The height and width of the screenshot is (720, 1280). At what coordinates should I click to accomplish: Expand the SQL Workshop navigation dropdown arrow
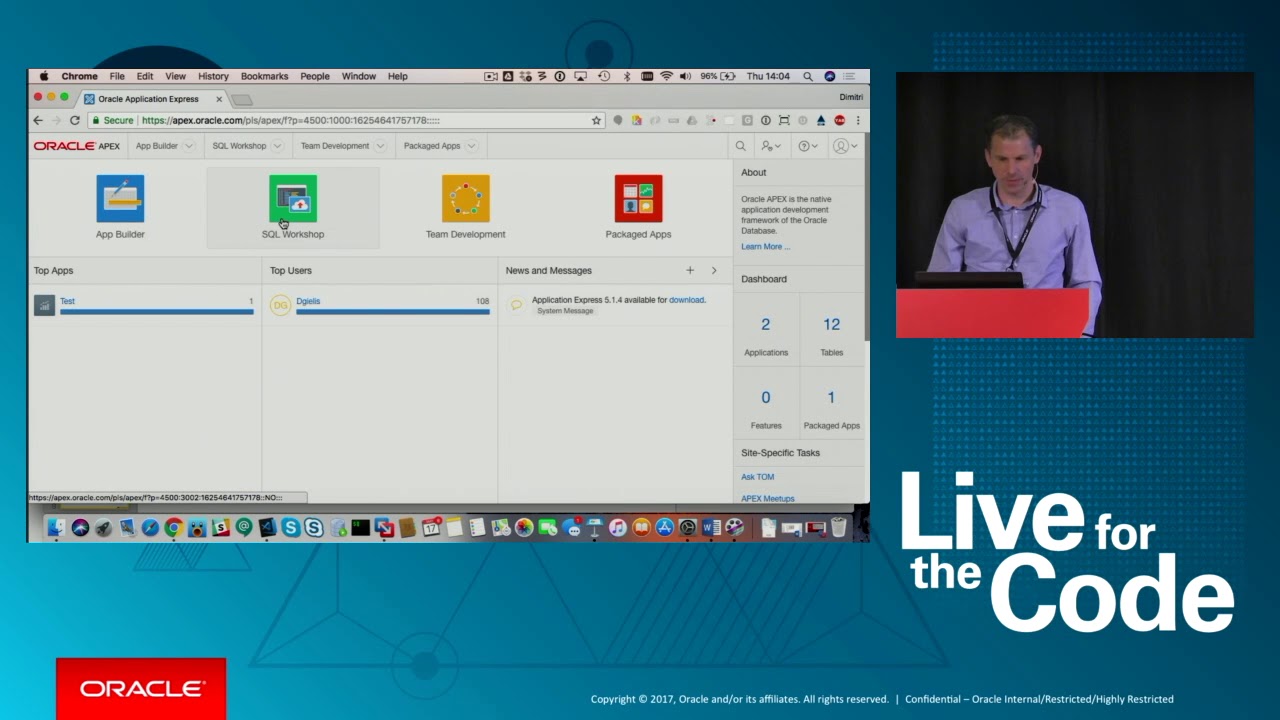[x=277, y=146]
